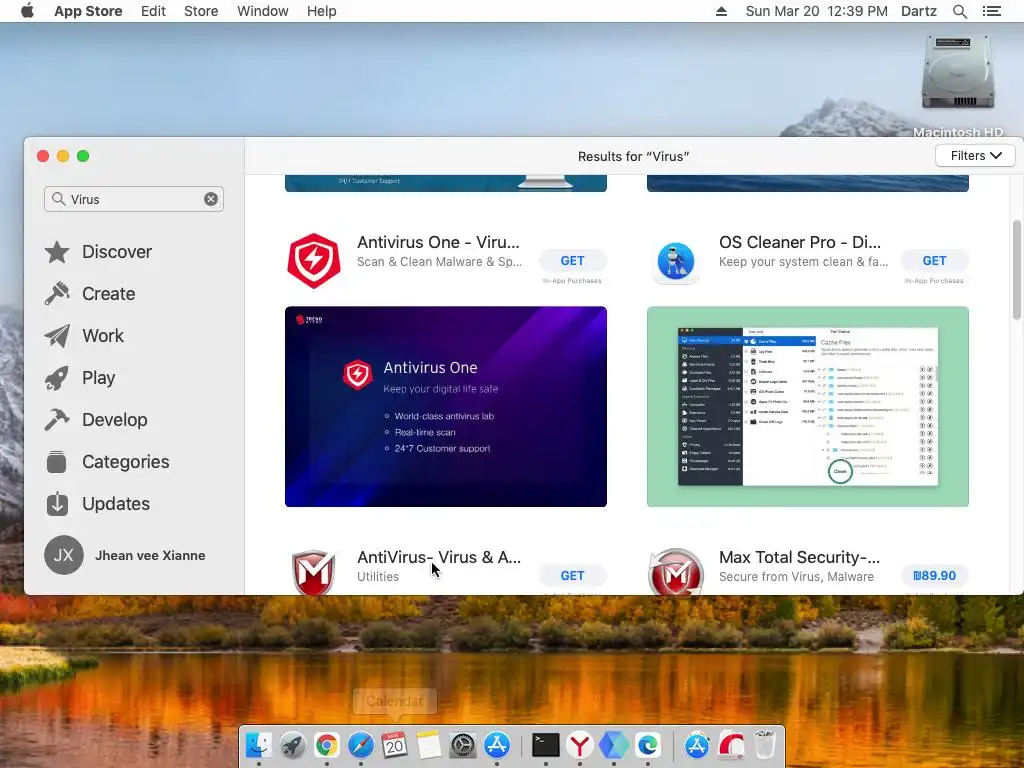
Task: Open OS Cleaner Pro app icon
Action: click(676, 261)
